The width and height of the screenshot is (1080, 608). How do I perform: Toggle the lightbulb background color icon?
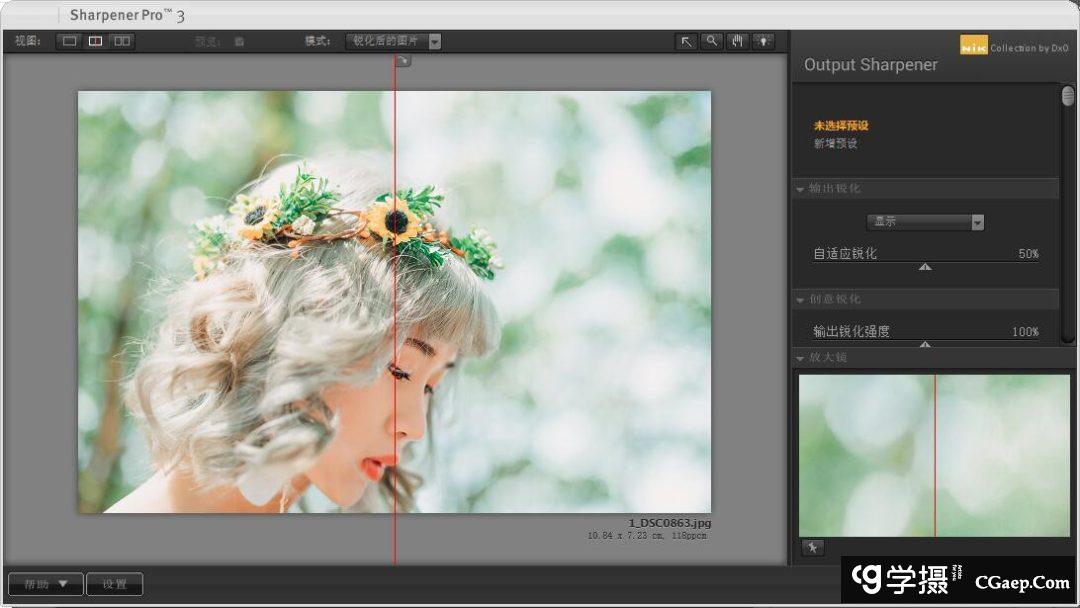(763, 41)
